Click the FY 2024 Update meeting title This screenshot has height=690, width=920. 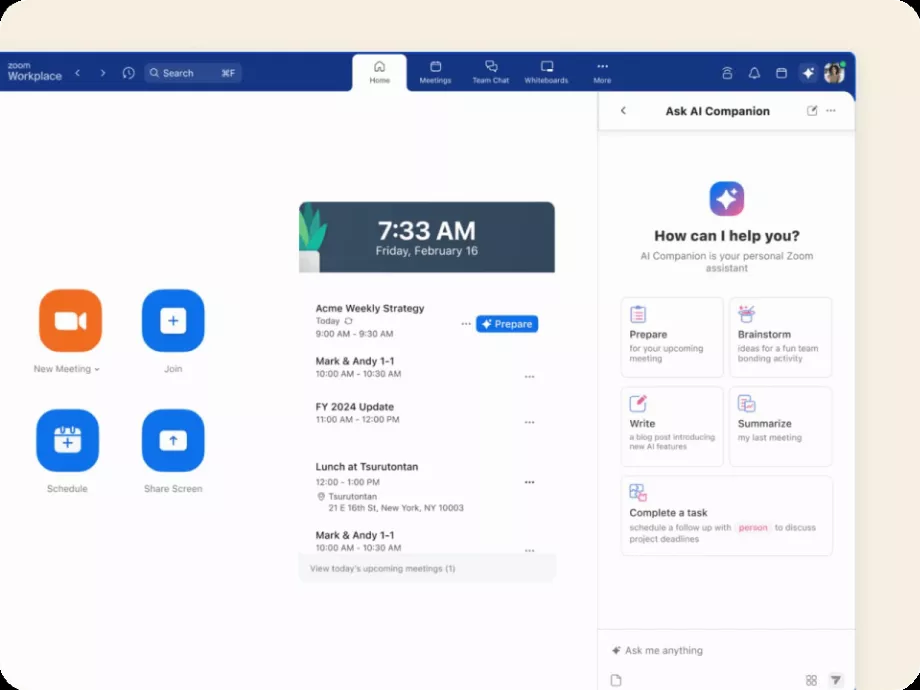point(354,407)
